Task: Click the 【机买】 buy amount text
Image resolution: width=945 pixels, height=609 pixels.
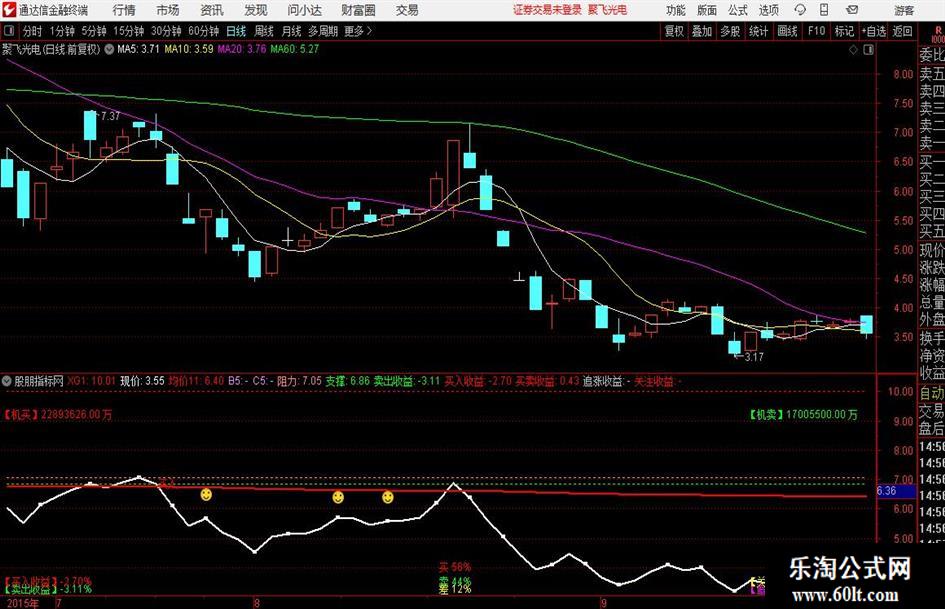Action: point(58,415)
